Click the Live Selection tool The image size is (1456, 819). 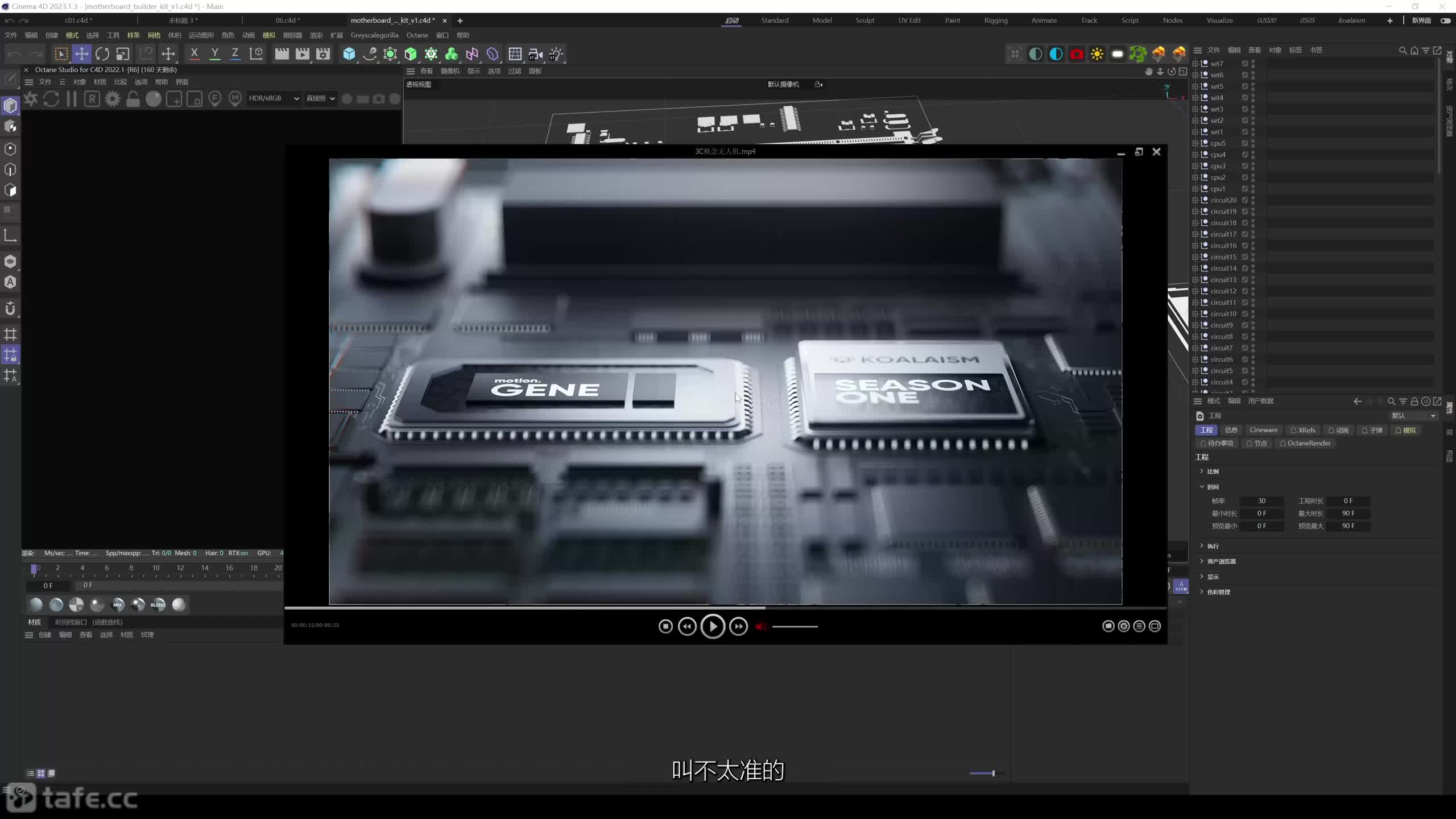(x=61, y=54)
